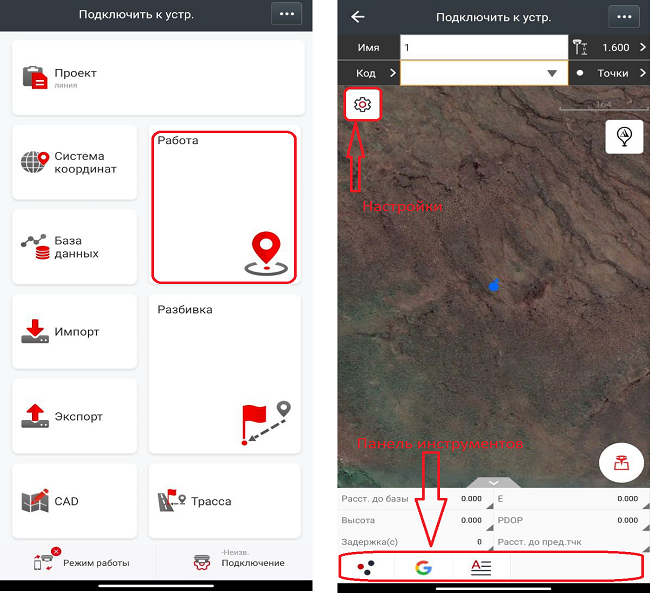Open the Проект tile

click(x=158, y=78)
